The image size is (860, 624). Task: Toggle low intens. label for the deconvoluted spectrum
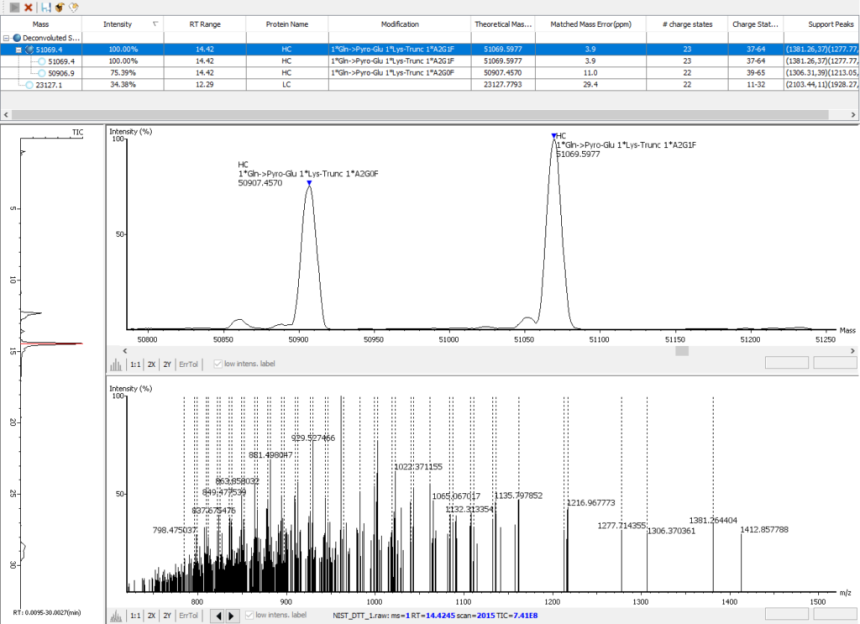(x=217, y=364)
